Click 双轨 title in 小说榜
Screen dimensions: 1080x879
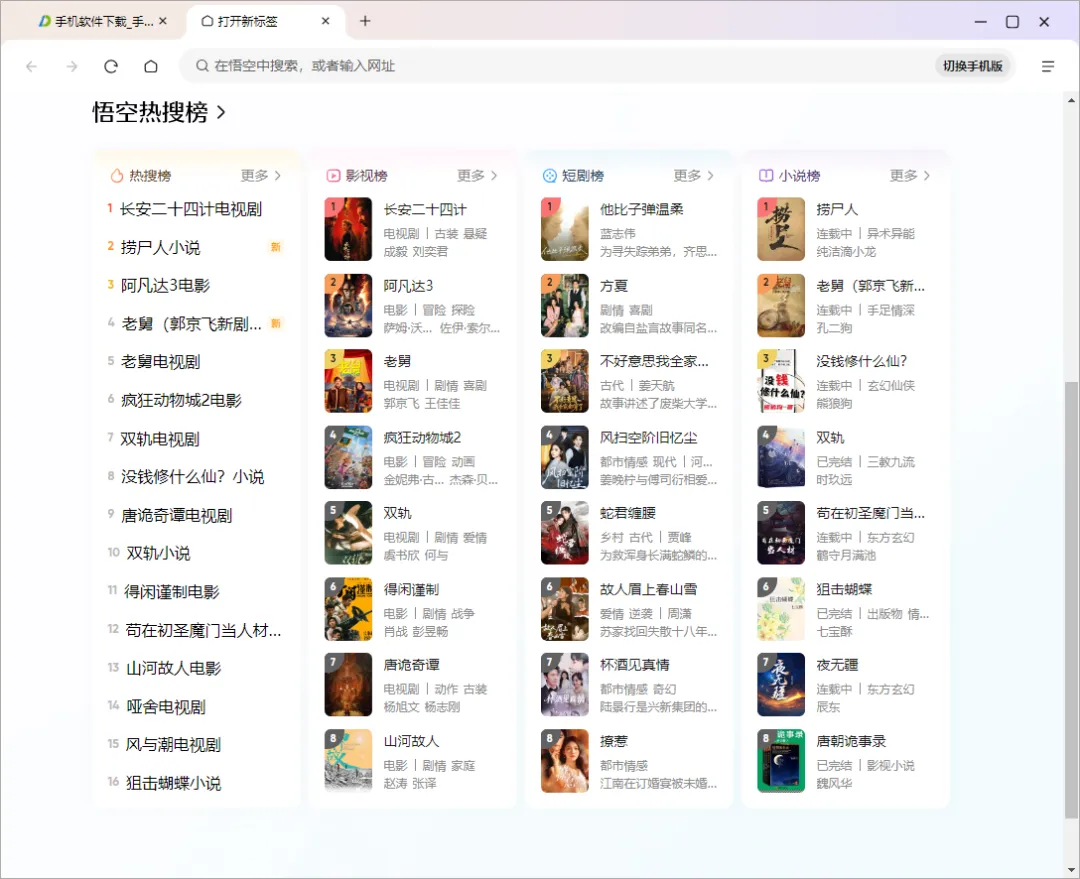pyautogui.click(x=830, y=437)
